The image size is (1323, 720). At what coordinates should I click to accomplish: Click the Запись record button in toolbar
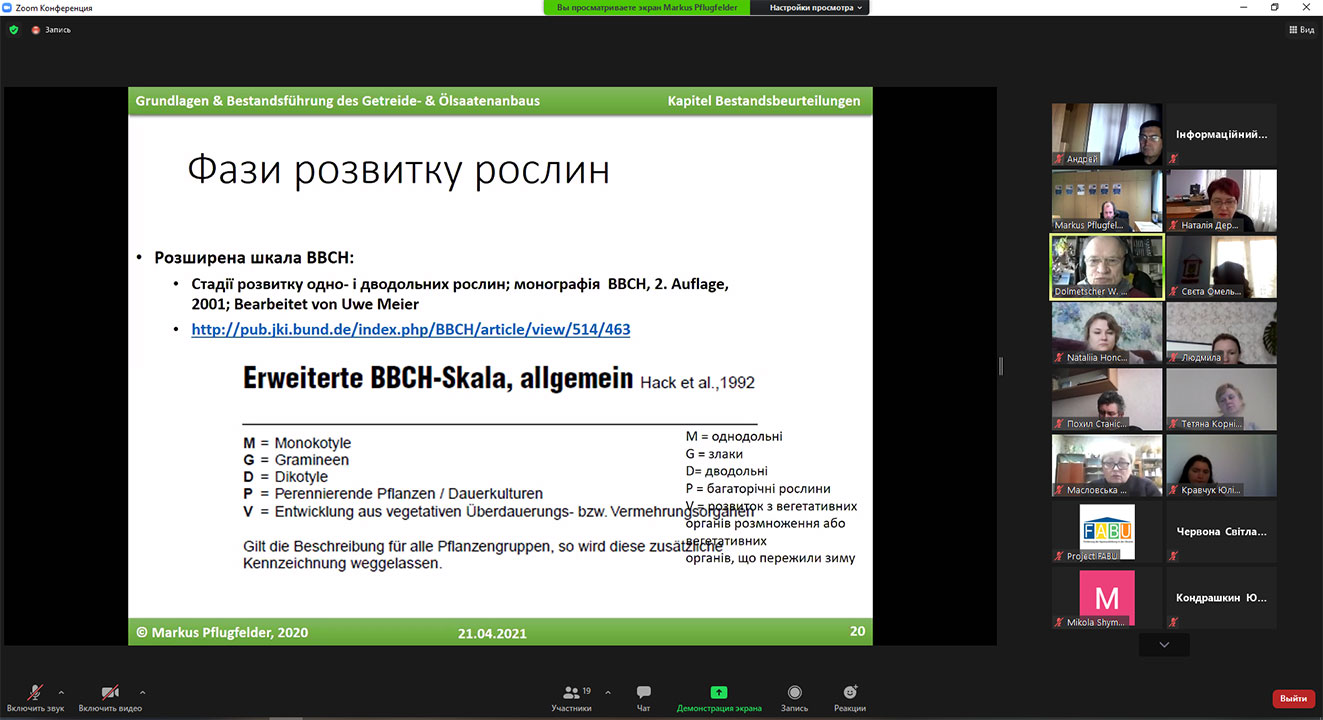[794, 698]
